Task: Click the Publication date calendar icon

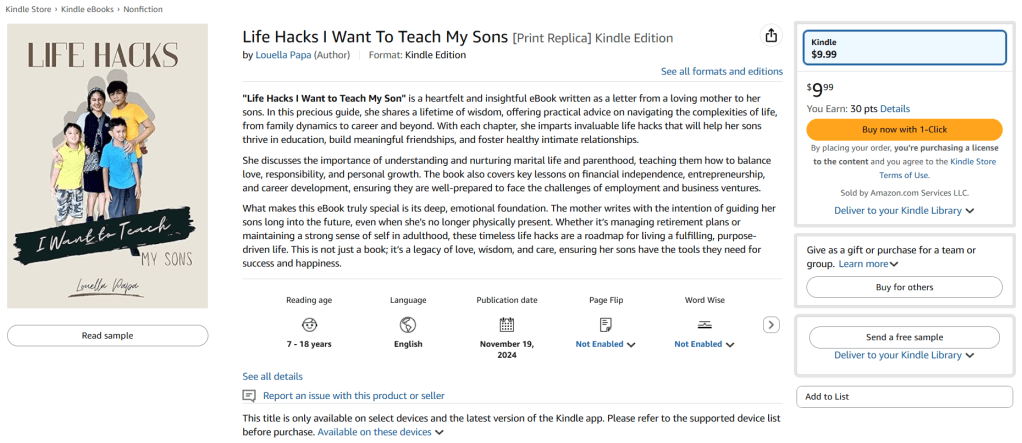Action: click(507, 324)
